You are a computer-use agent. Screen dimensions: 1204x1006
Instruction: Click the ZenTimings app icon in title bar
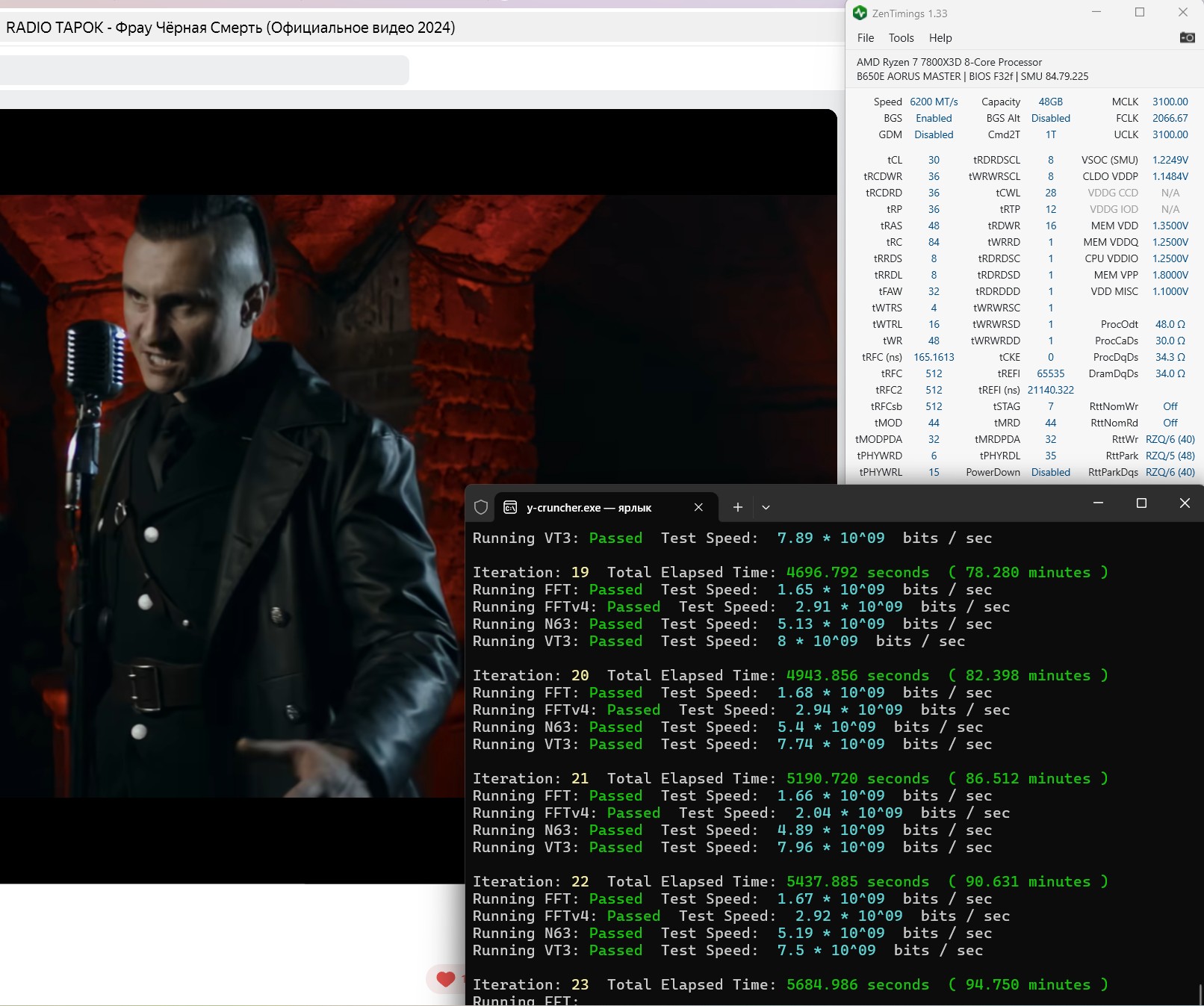tap(860, 13)
